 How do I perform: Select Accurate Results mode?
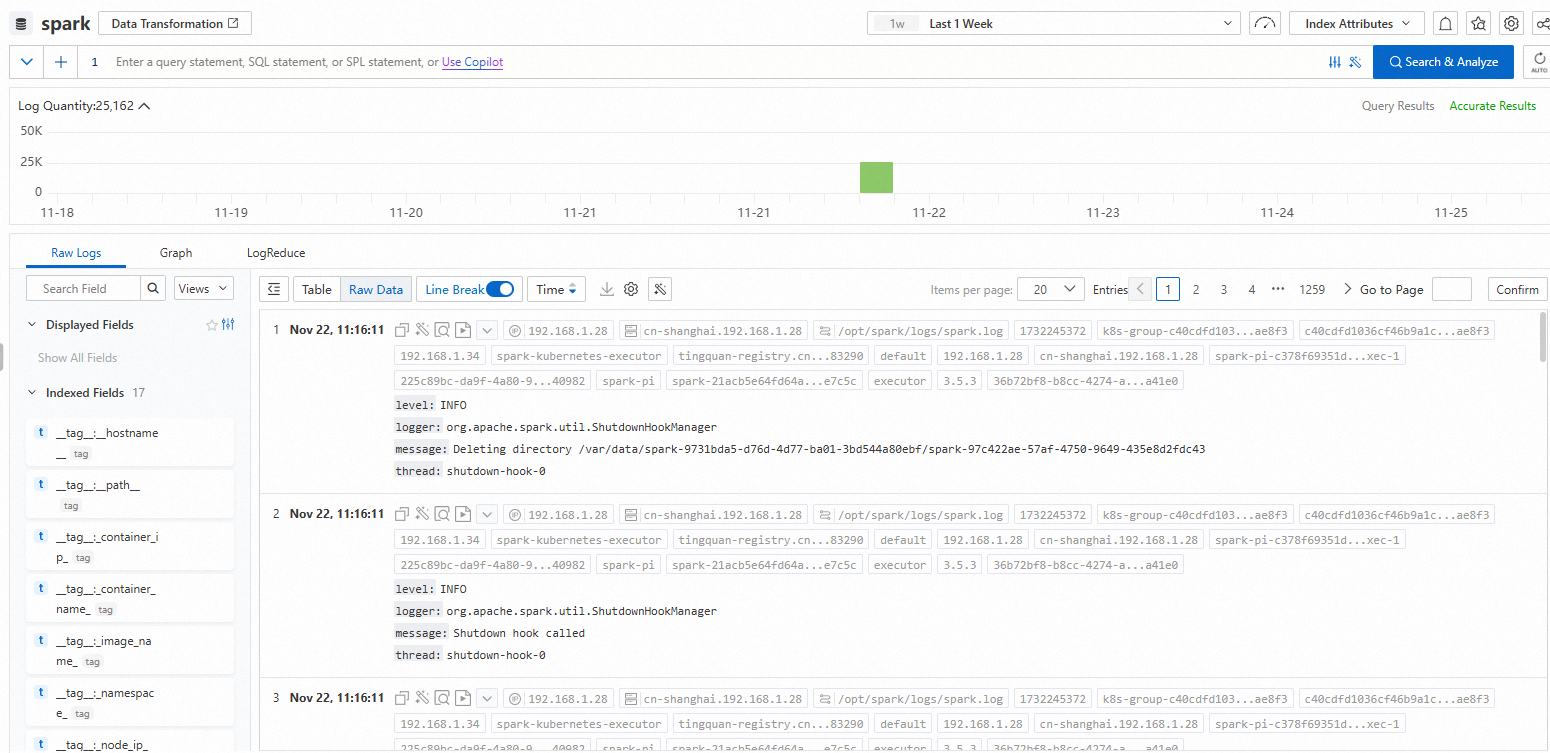click(1492, 106)
